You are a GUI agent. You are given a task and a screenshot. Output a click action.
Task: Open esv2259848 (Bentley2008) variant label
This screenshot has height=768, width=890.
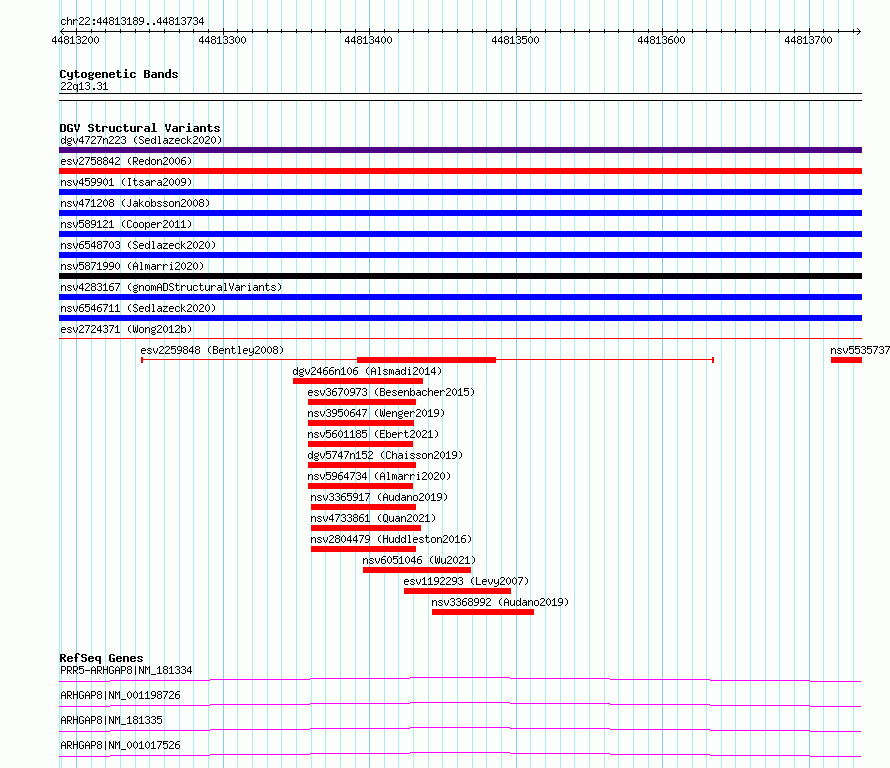212,350
